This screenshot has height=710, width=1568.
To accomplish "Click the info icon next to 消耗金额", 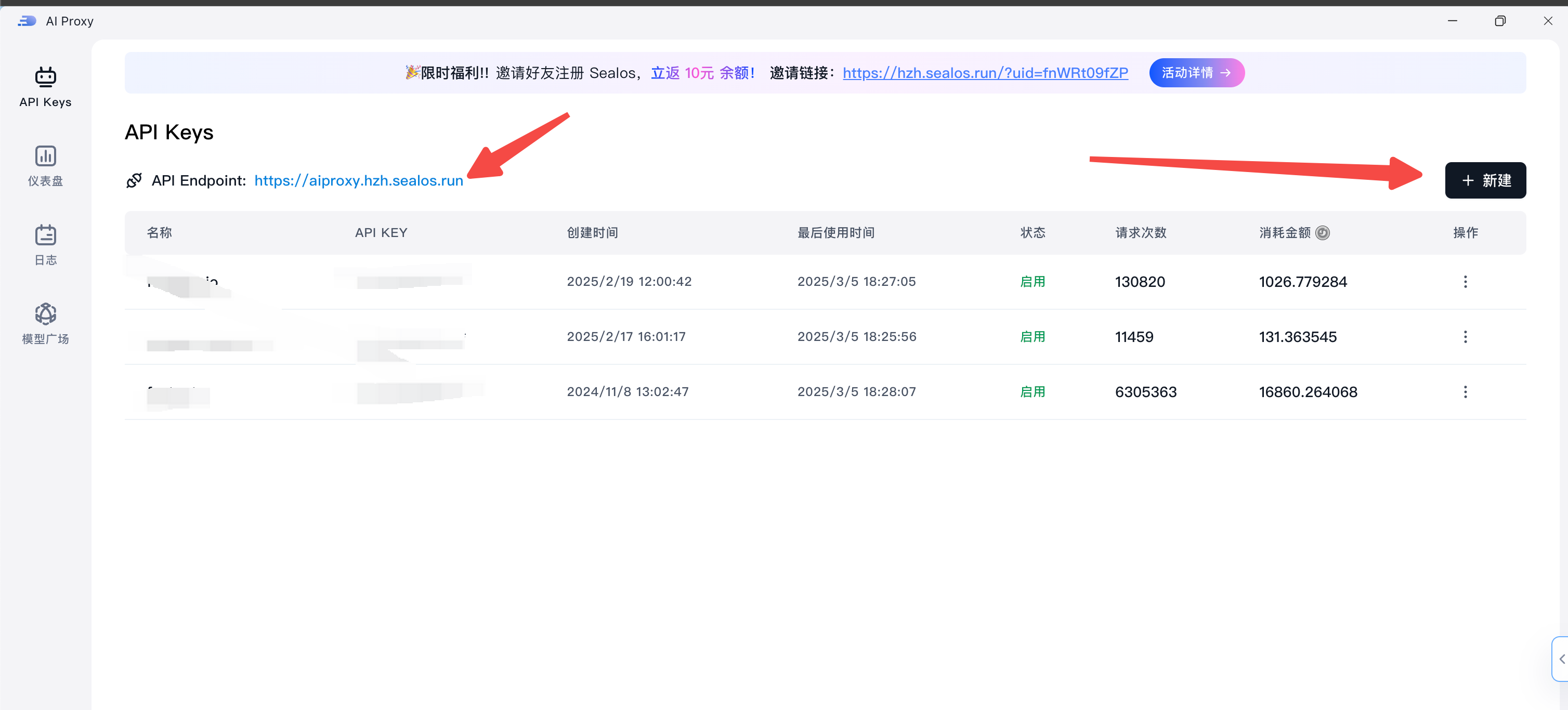I will (x=1322, y=233).
